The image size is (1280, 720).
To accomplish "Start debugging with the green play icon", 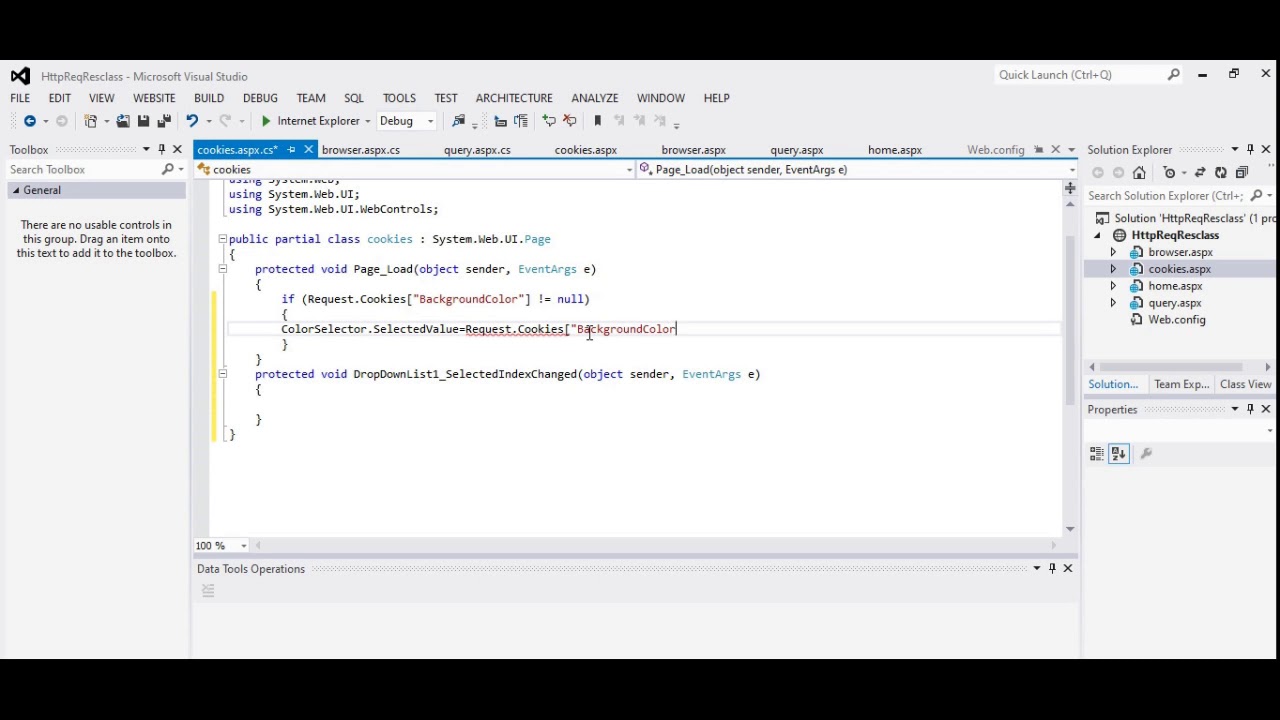I will (265, 121).
